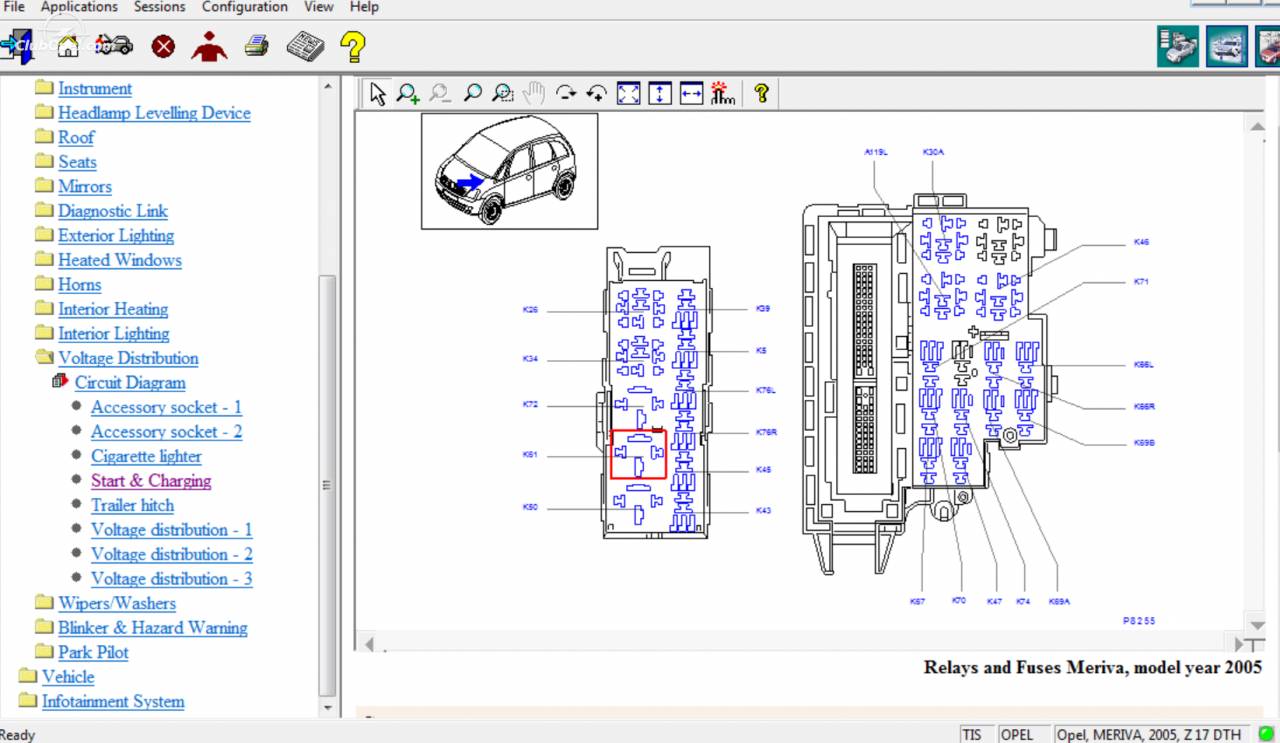The width and height of the screenshot is (1280, 743).
Task: Click the zoom out magnifier with minus
Action: point(439,93)
